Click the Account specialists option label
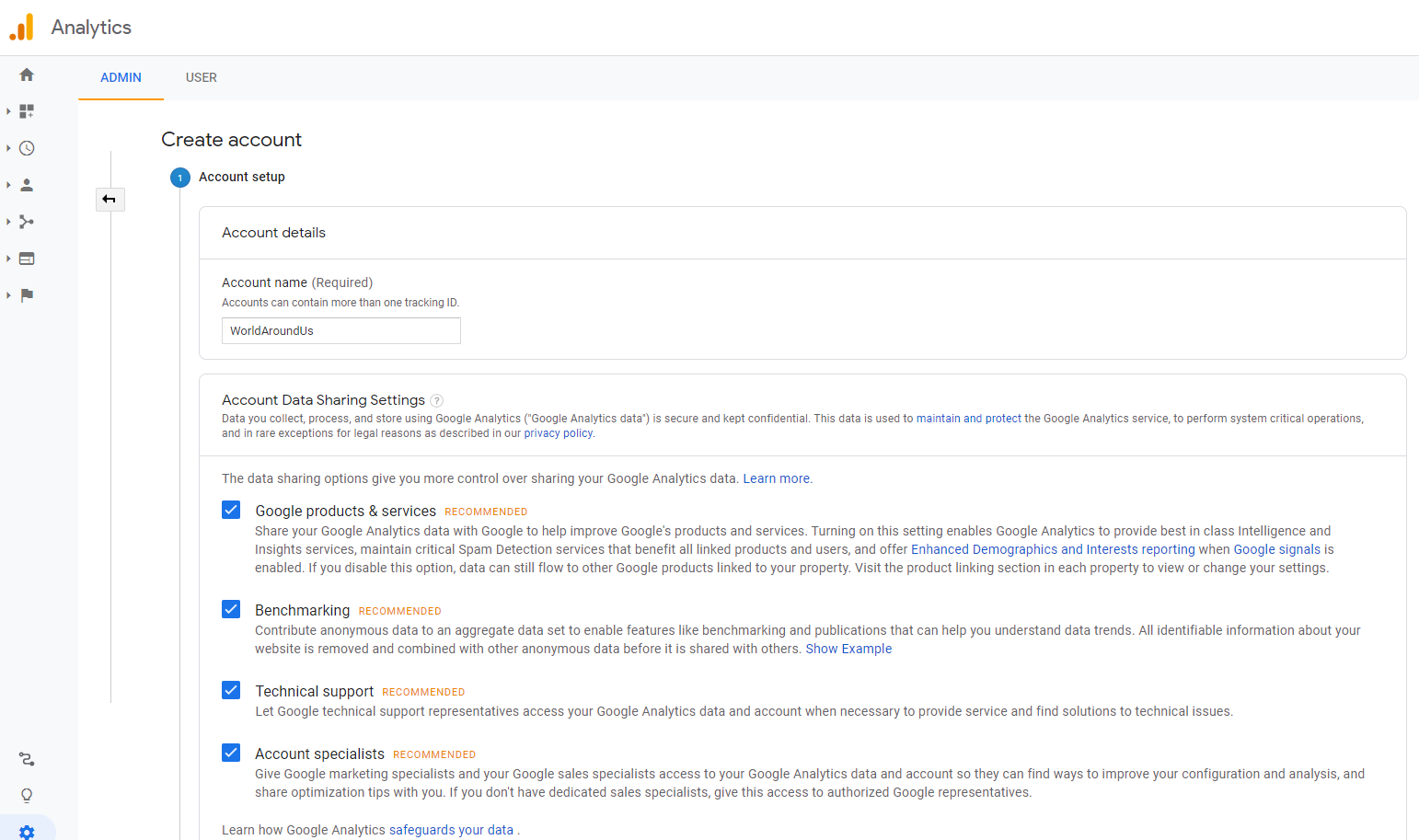 320,754
